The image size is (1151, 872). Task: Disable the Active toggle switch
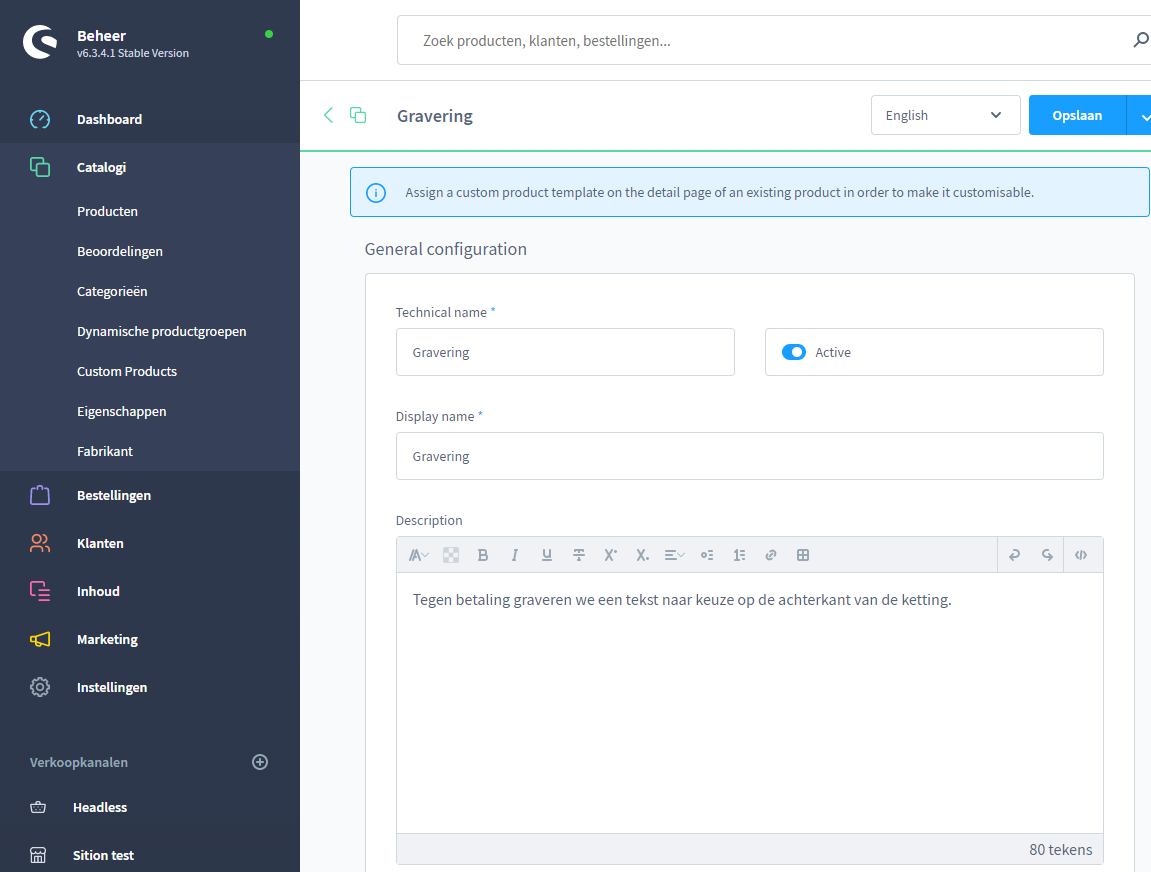click(x=794, y=352)
